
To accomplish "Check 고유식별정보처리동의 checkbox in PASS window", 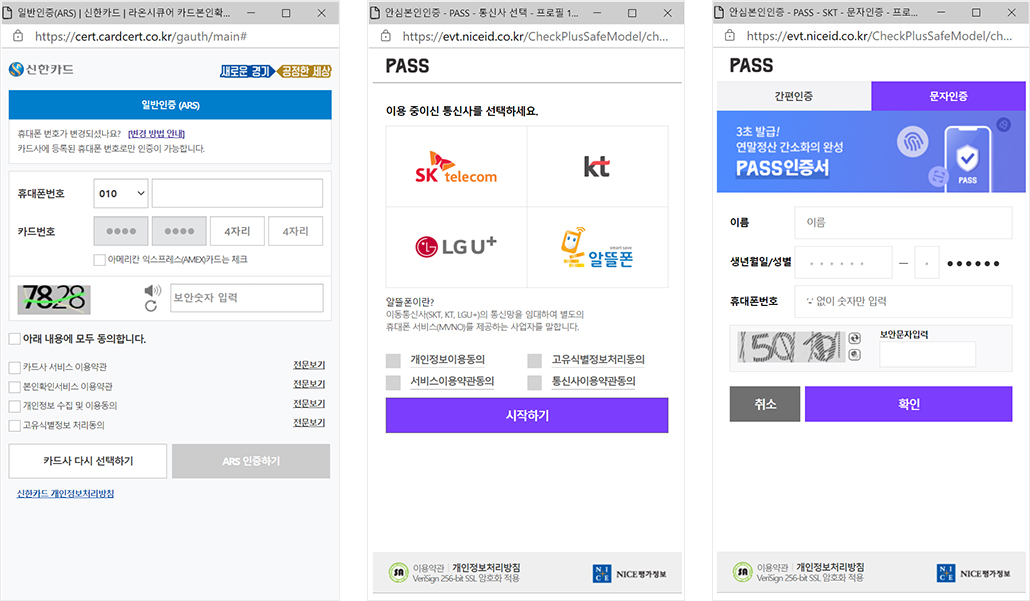I will click(x=535, y=361).
